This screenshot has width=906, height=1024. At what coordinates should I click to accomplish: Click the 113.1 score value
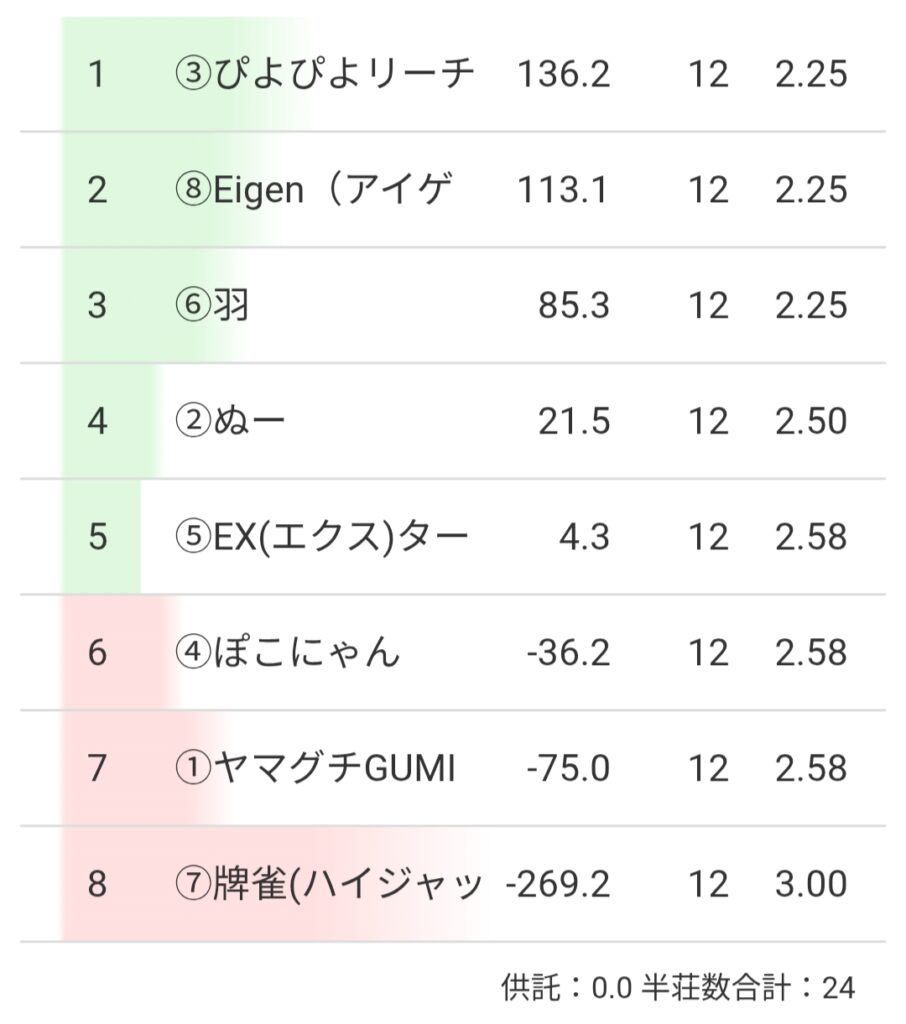562,190
